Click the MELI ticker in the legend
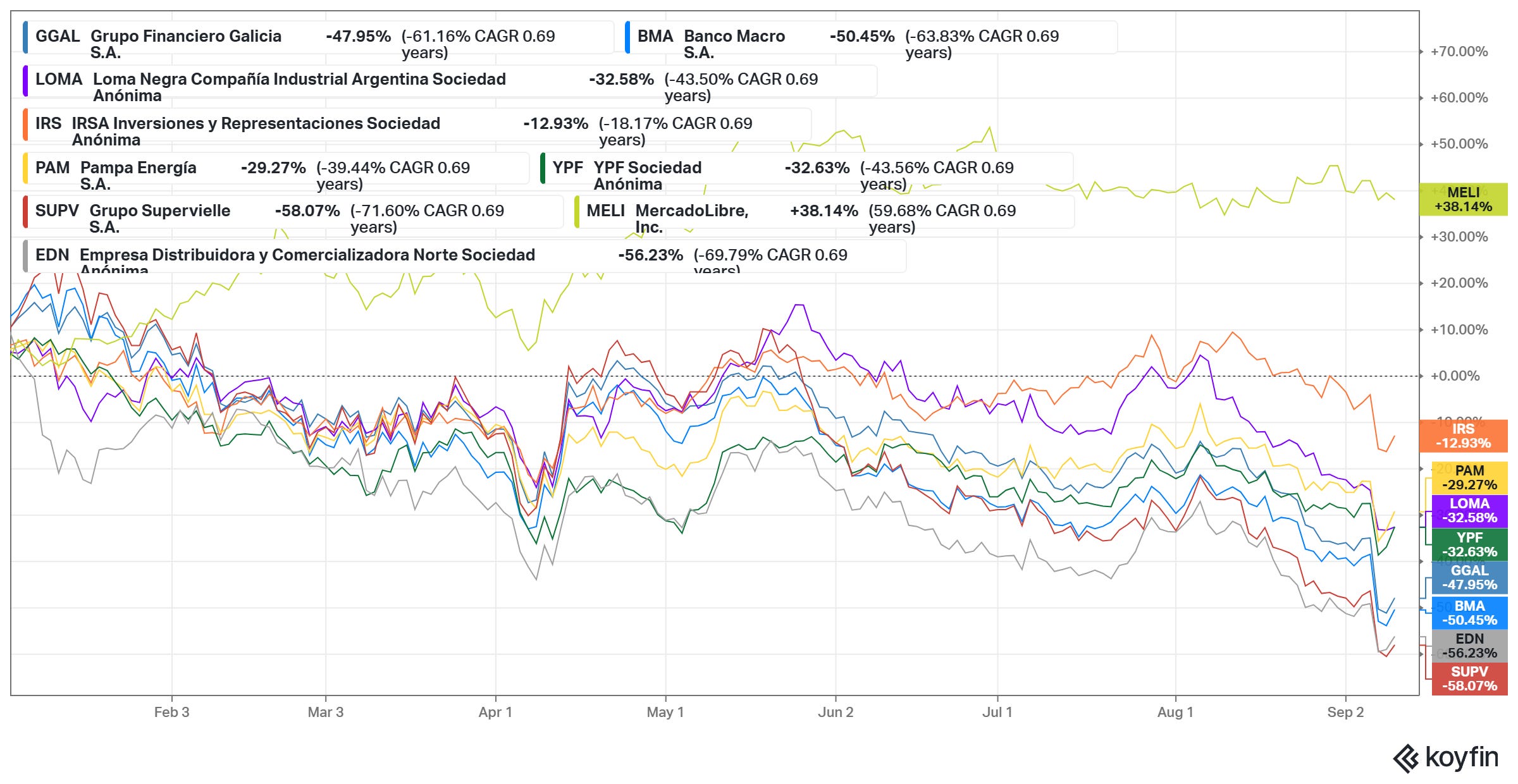 pos(606,211)
